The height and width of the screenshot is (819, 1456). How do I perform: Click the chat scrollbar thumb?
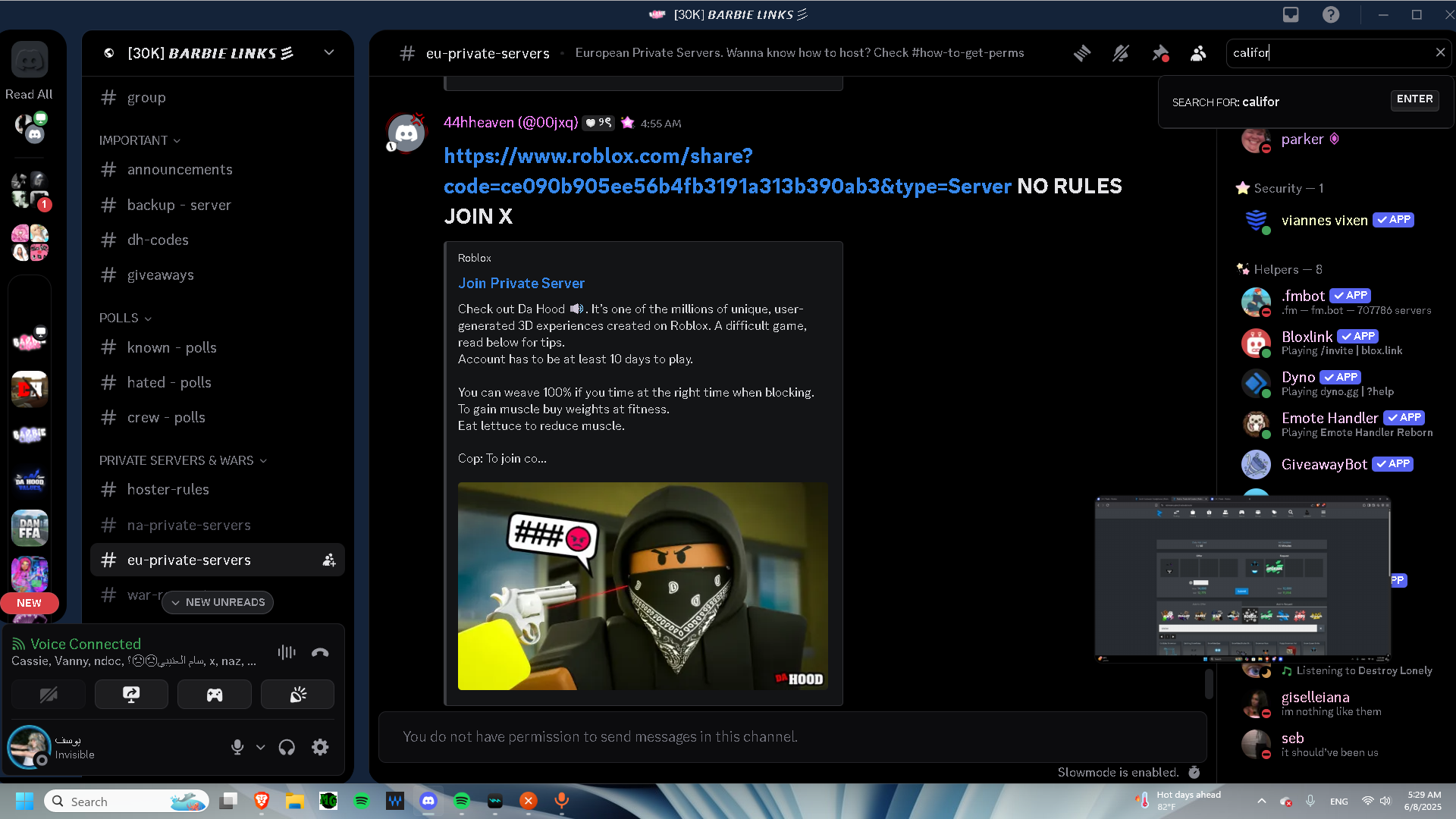click(1209, 683)
